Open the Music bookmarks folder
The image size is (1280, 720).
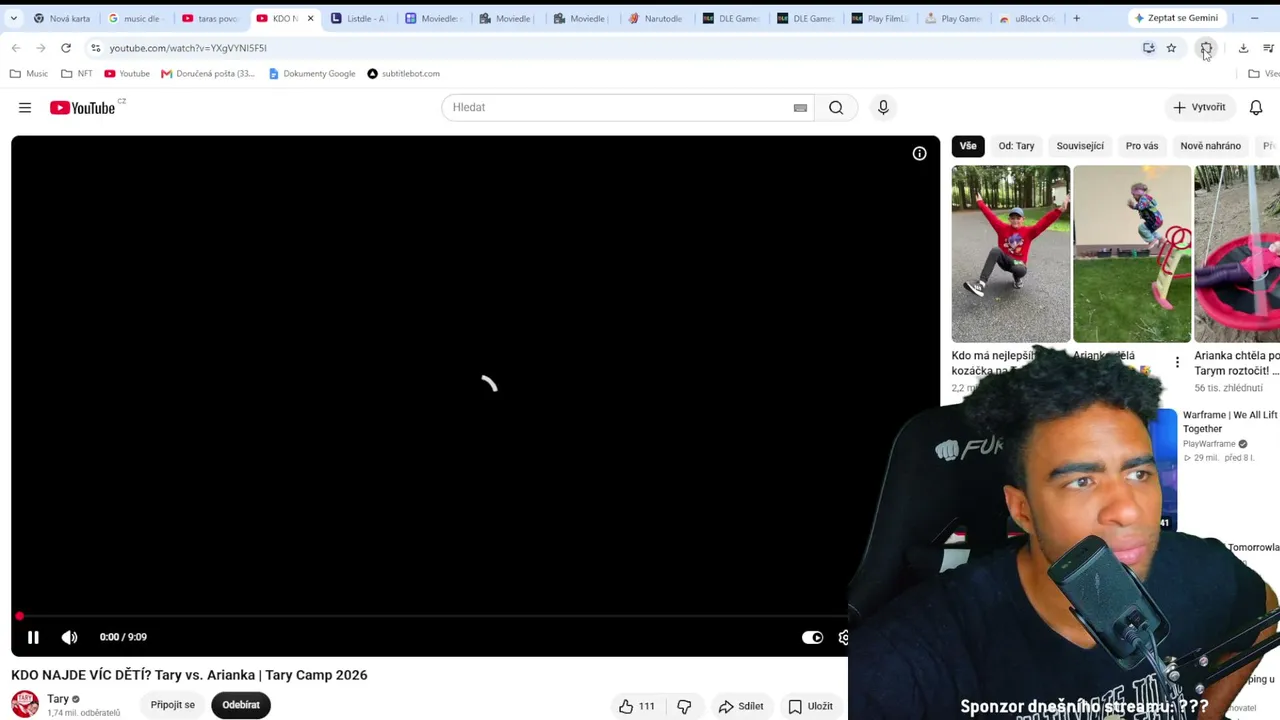click(29, 74)
